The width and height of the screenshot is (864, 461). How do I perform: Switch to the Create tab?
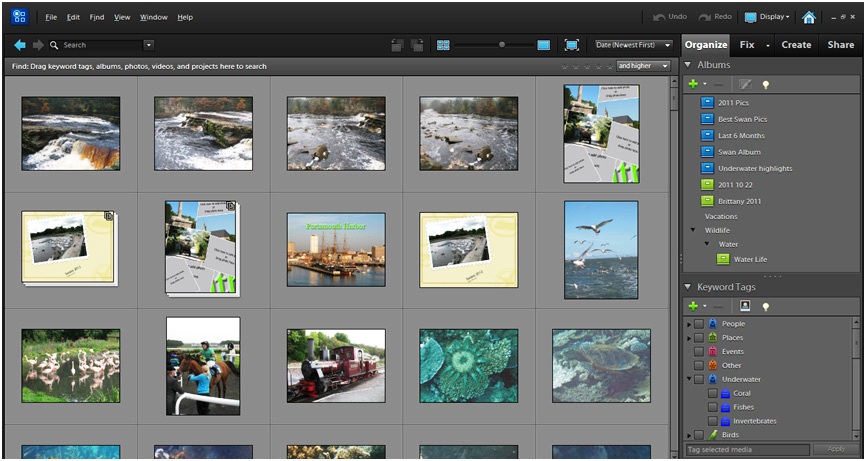click(x=796, y=45)
